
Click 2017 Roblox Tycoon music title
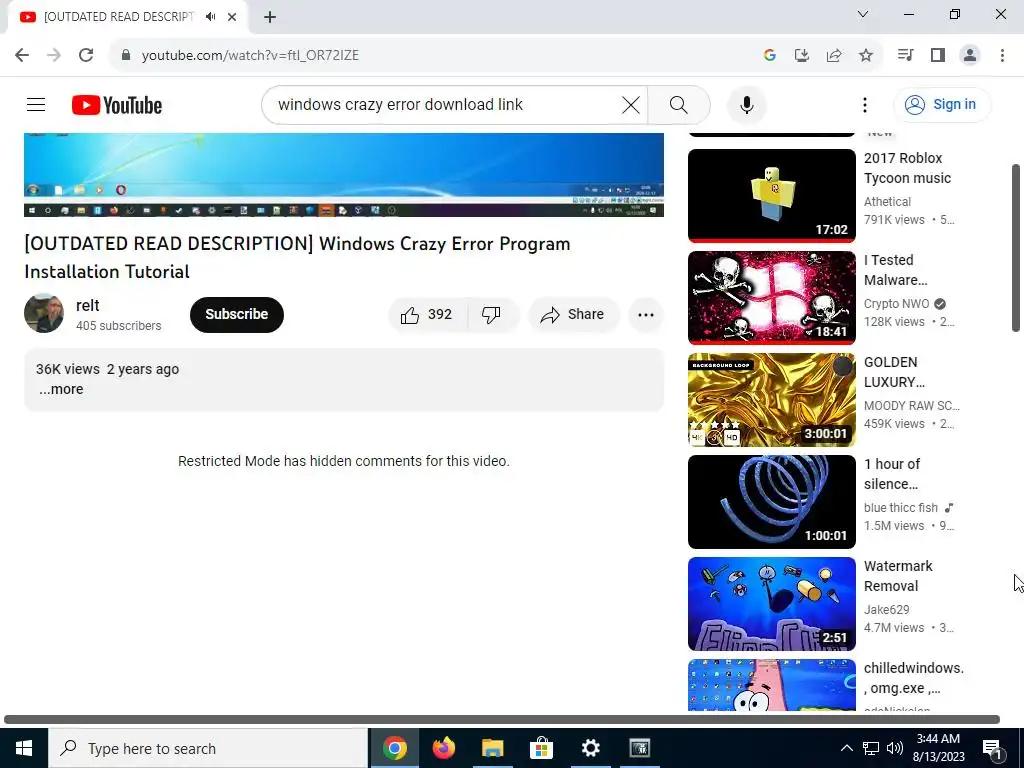(907, 168)
